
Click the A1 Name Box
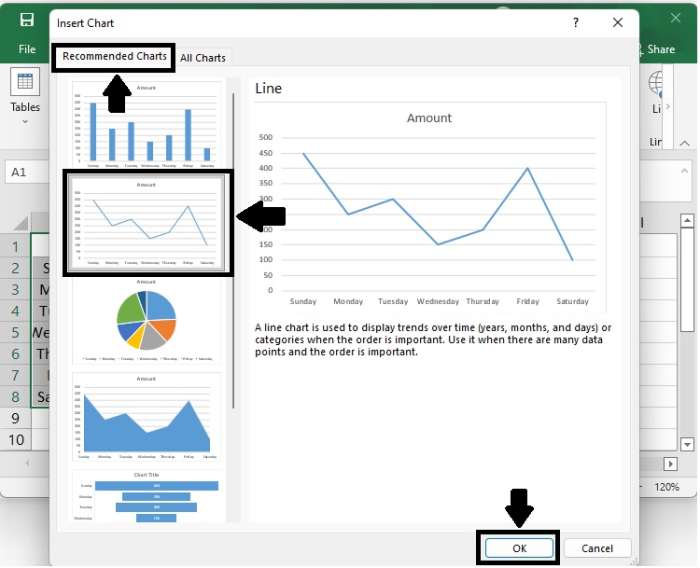click(27, 172)
